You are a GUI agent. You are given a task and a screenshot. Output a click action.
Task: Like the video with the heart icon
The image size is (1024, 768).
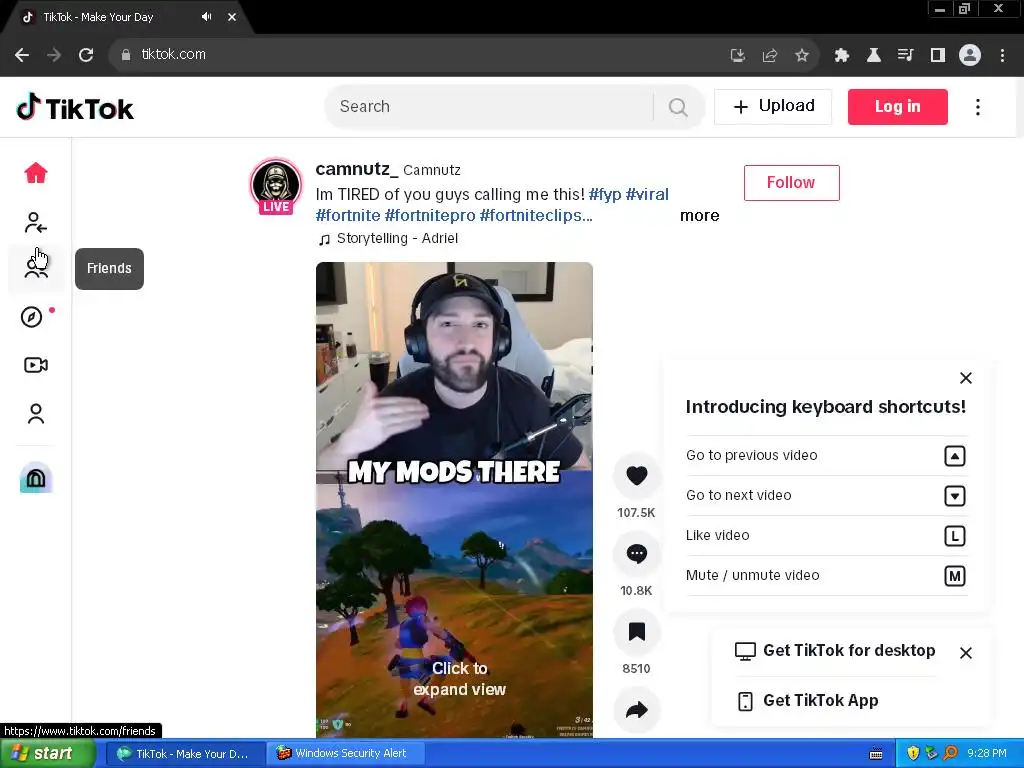[637, 475]
